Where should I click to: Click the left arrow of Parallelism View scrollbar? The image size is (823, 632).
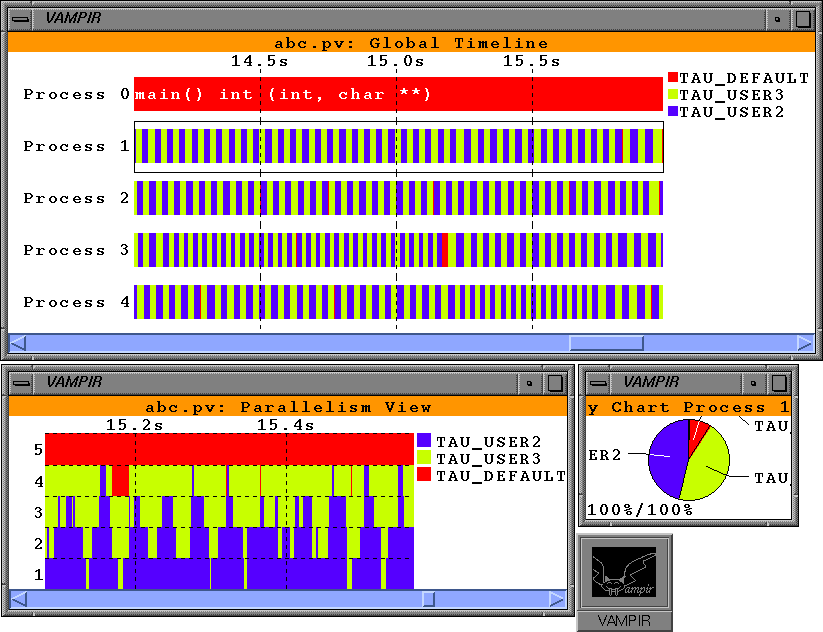coord(19,599)
